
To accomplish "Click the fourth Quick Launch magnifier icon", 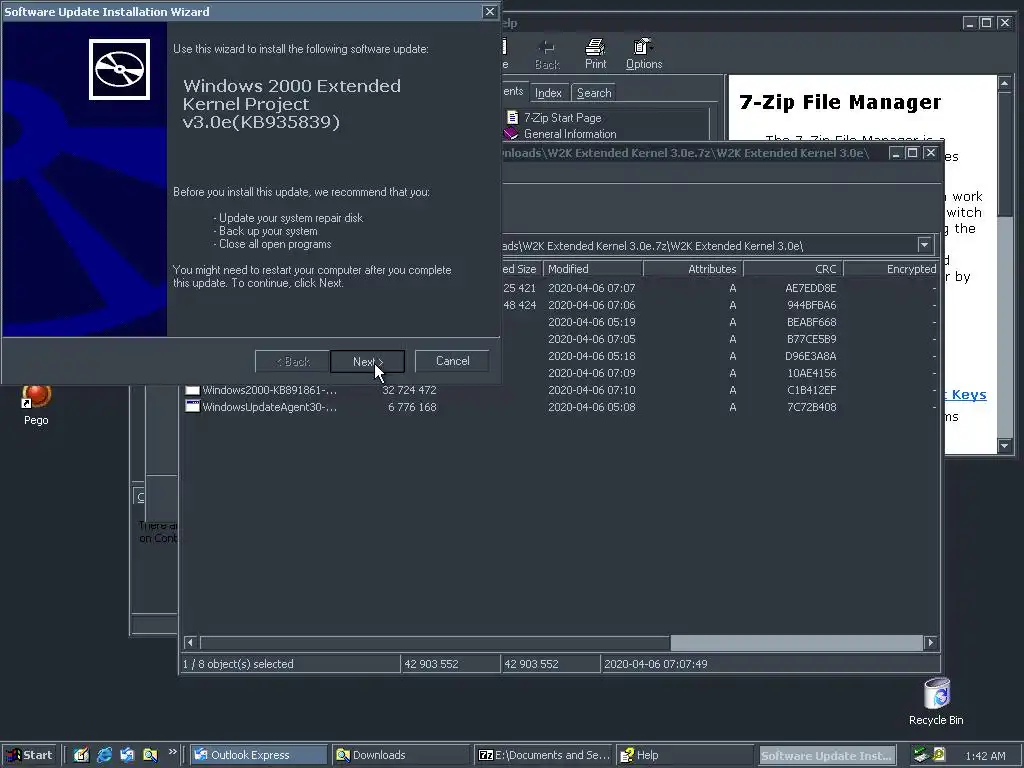I will point(150,755).
